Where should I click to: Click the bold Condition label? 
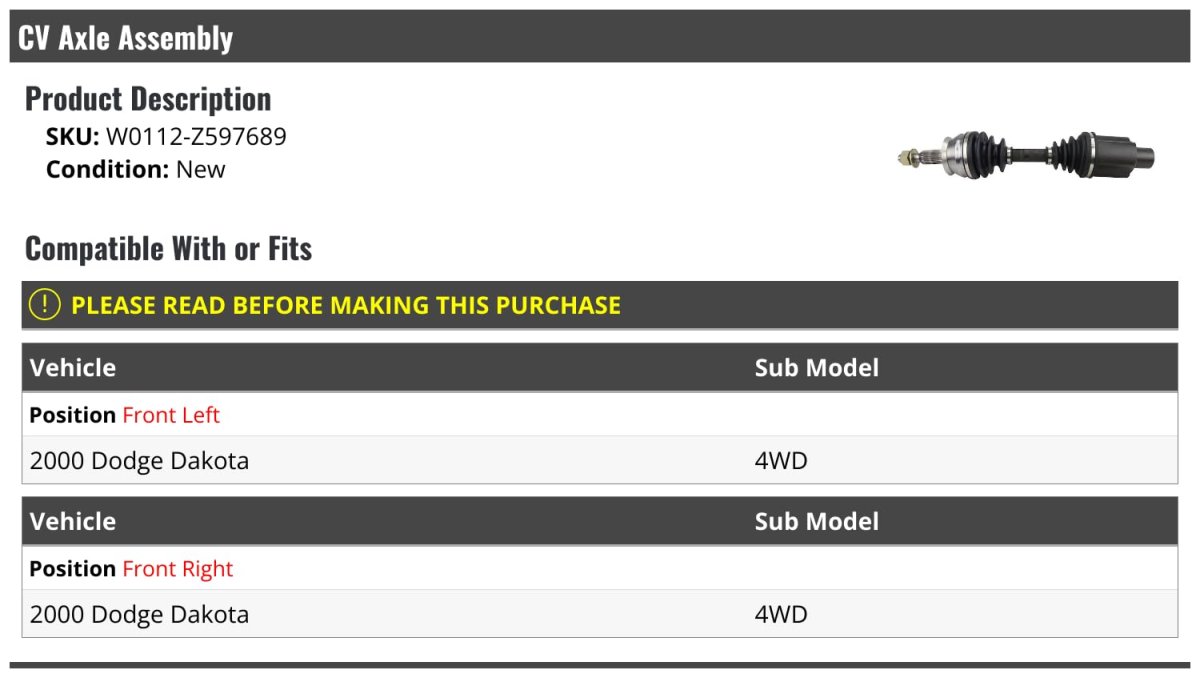point(107,169)
